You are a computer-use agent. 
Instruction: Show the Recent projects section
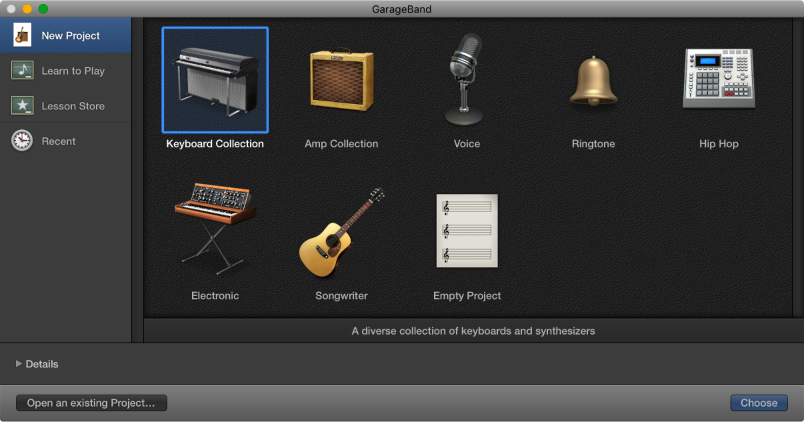click(65, 141)
